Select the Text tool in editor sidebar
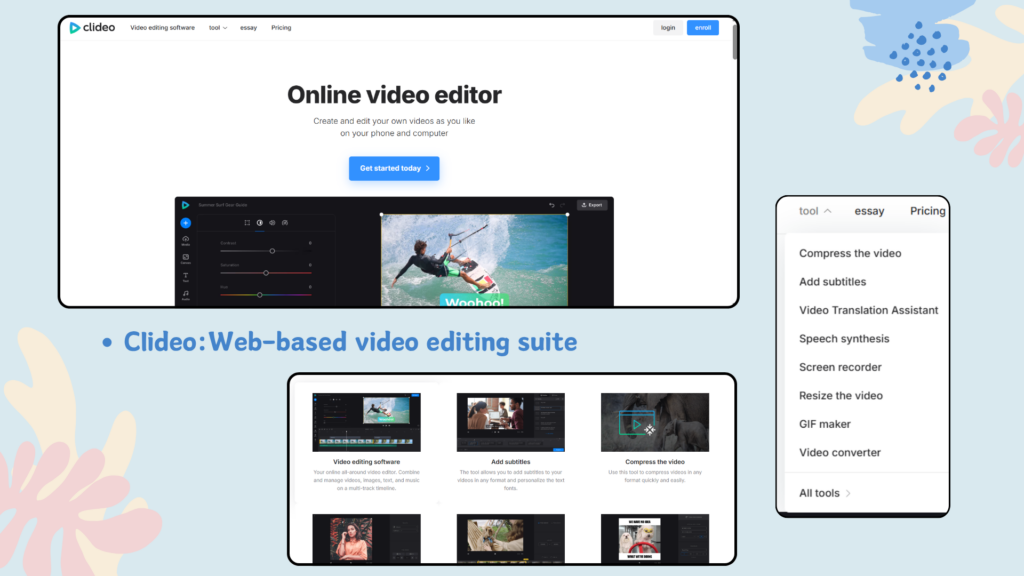The height and width of the screenshot is (576, 1024). pyautogui.click(x=185, y=277)
